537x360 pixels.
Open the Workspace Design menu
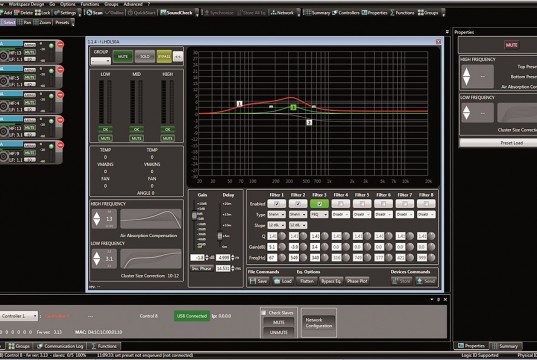(x=26, y=4)
